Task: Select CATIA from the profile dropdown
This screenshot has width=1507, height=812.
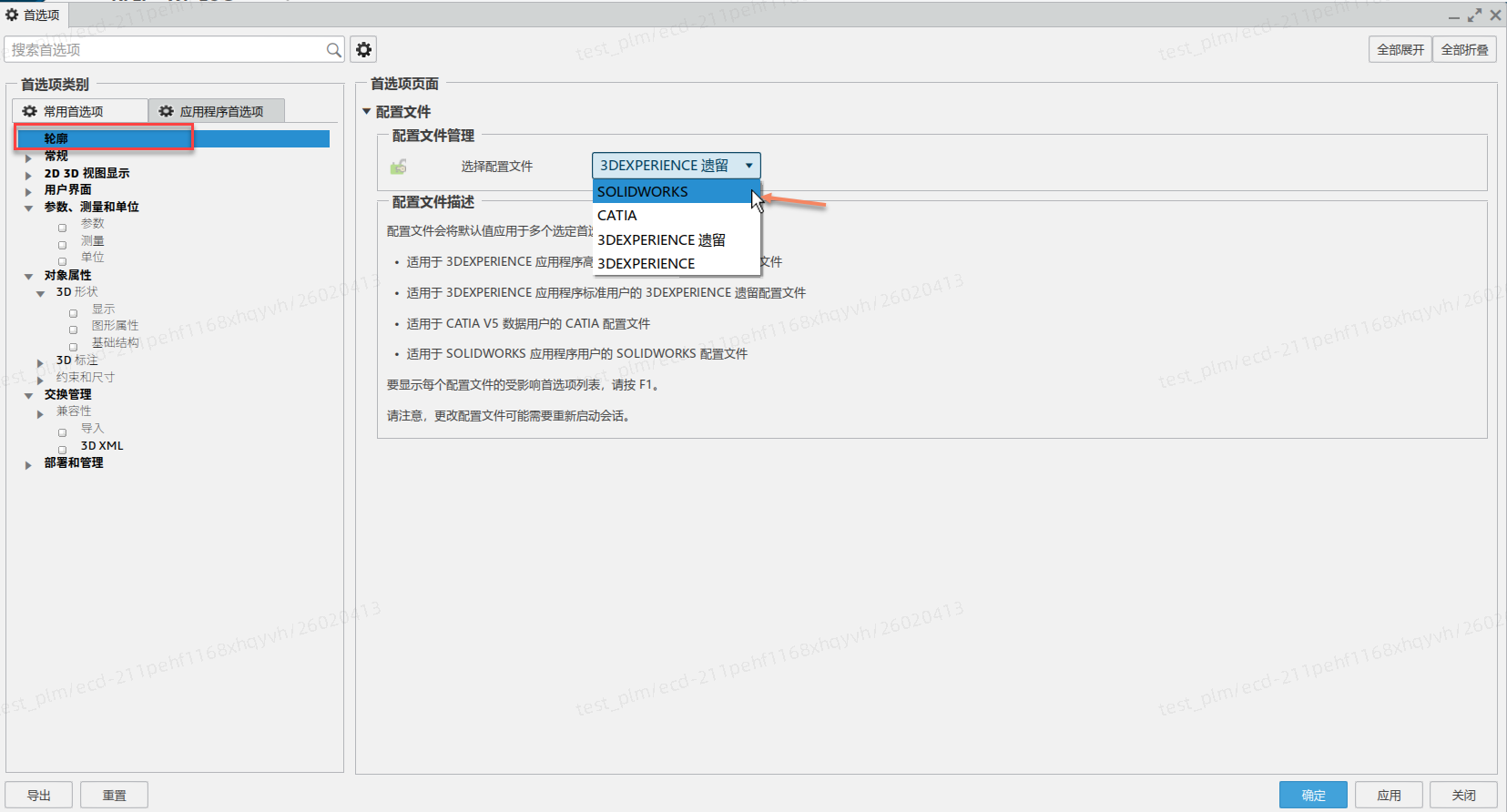Action: pos(677,216)
